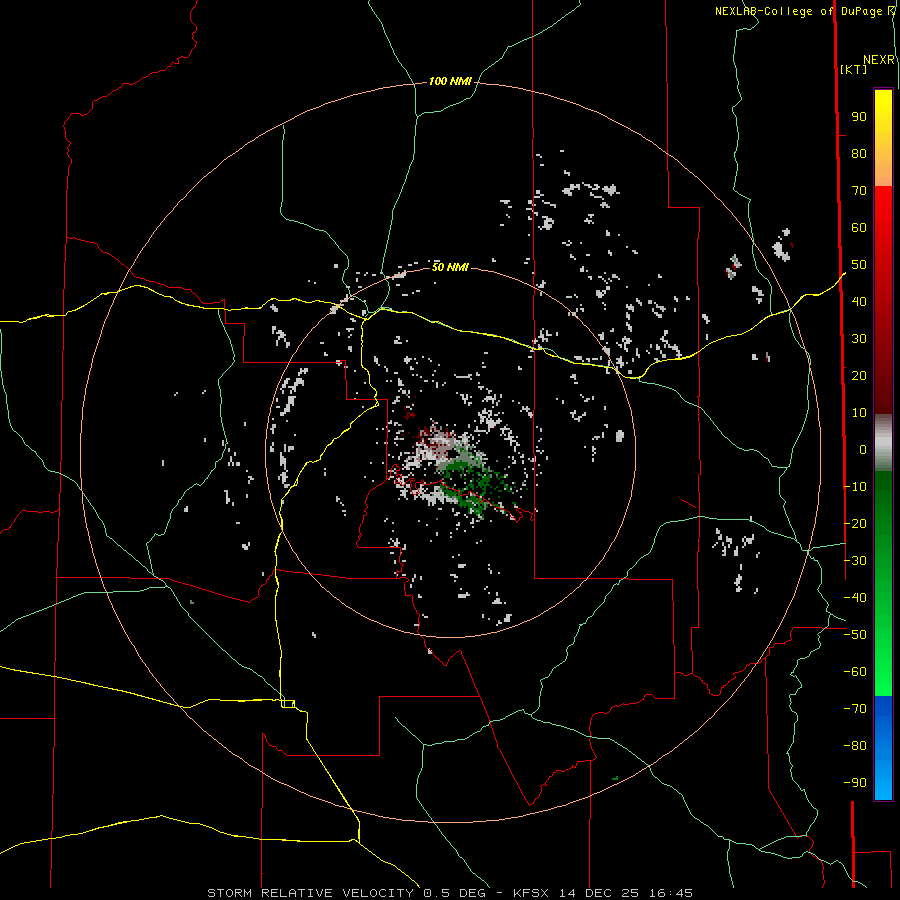Viewport: 900px width, 900px height.
Task: Click the 50 NMI range ring label
Action: pos(450,267)
